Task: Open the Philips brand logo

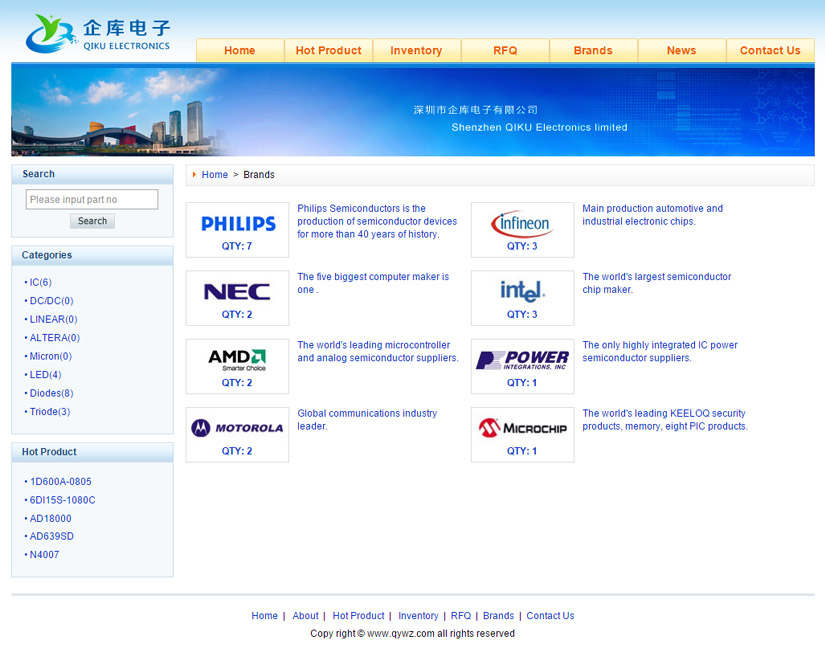Action: (x=238, y=223)
